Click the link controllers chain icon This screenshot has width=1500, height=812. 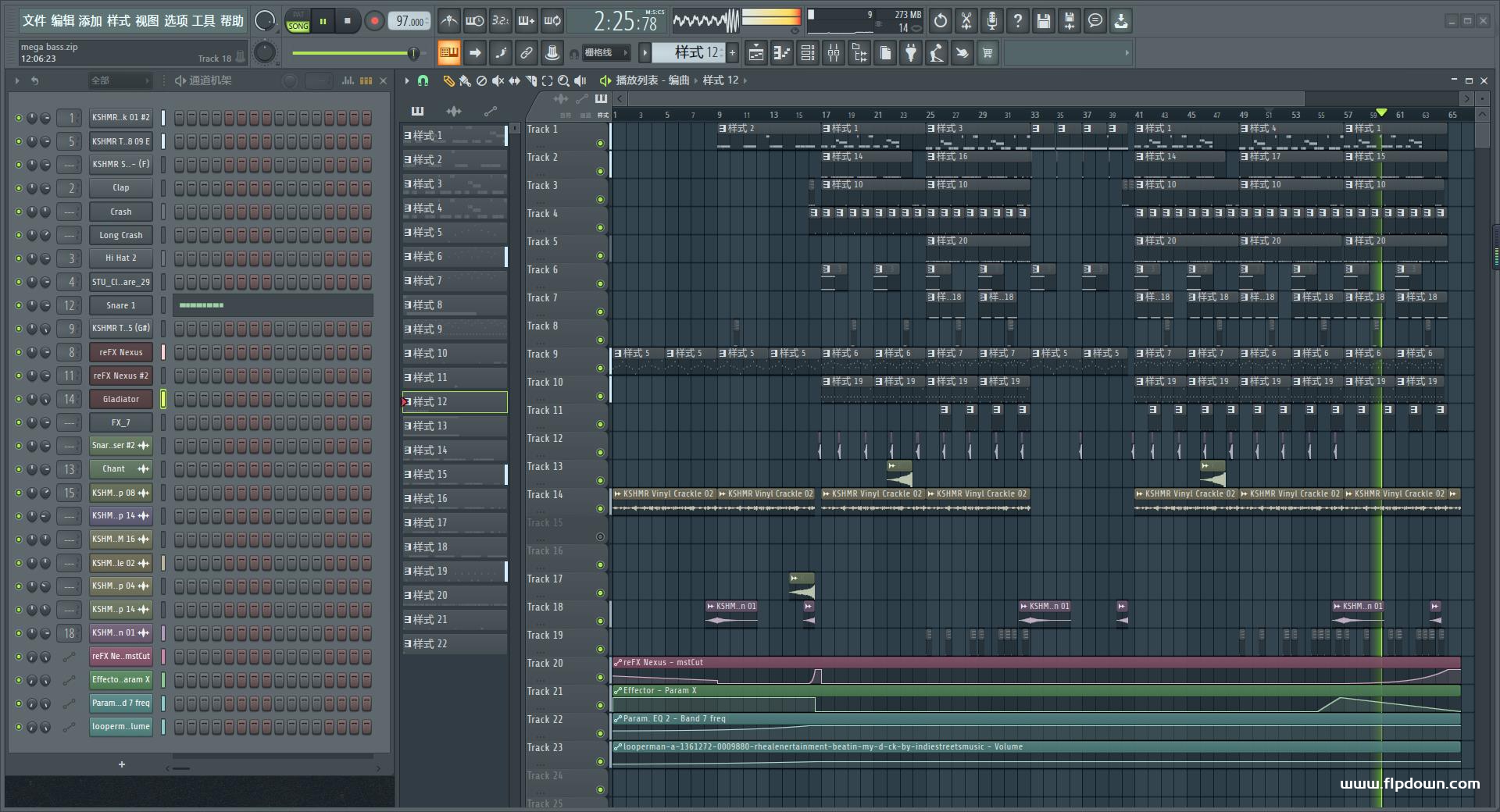click(x=527, y=53)
